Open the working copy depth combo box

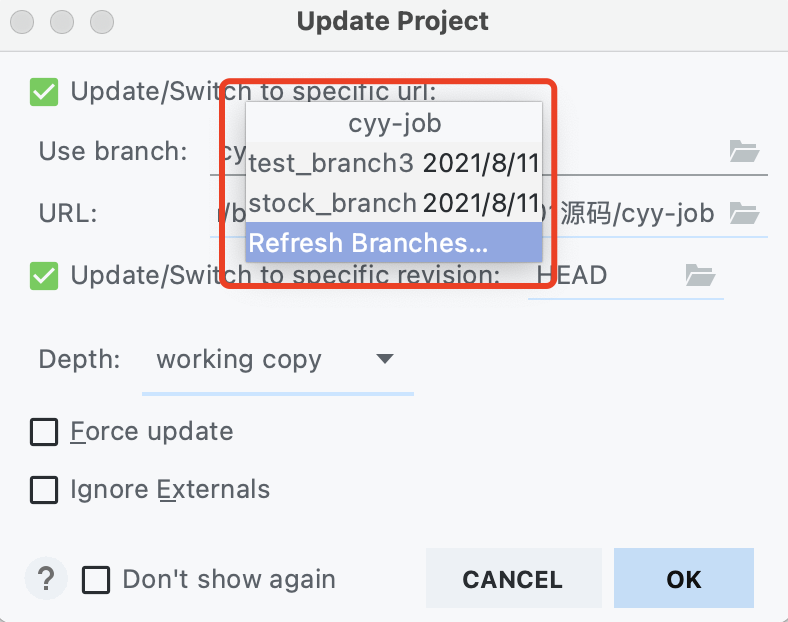pos(278,360)
